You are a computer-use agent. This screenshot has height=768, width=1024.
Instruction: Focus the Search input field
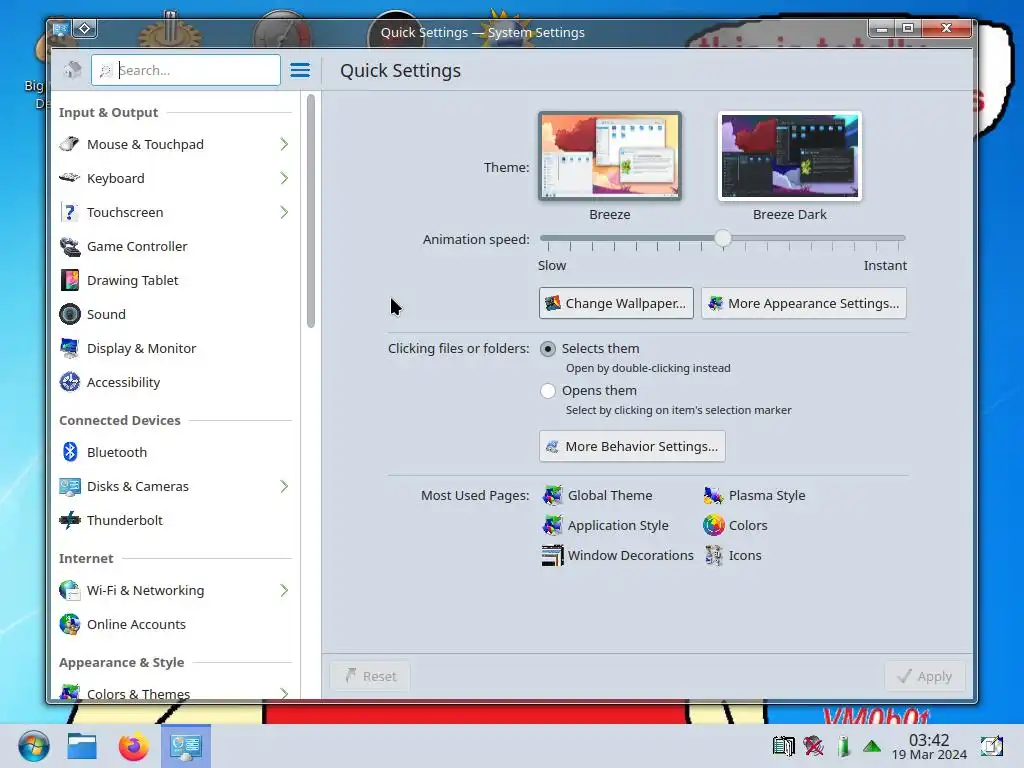[x=186, y=70]
